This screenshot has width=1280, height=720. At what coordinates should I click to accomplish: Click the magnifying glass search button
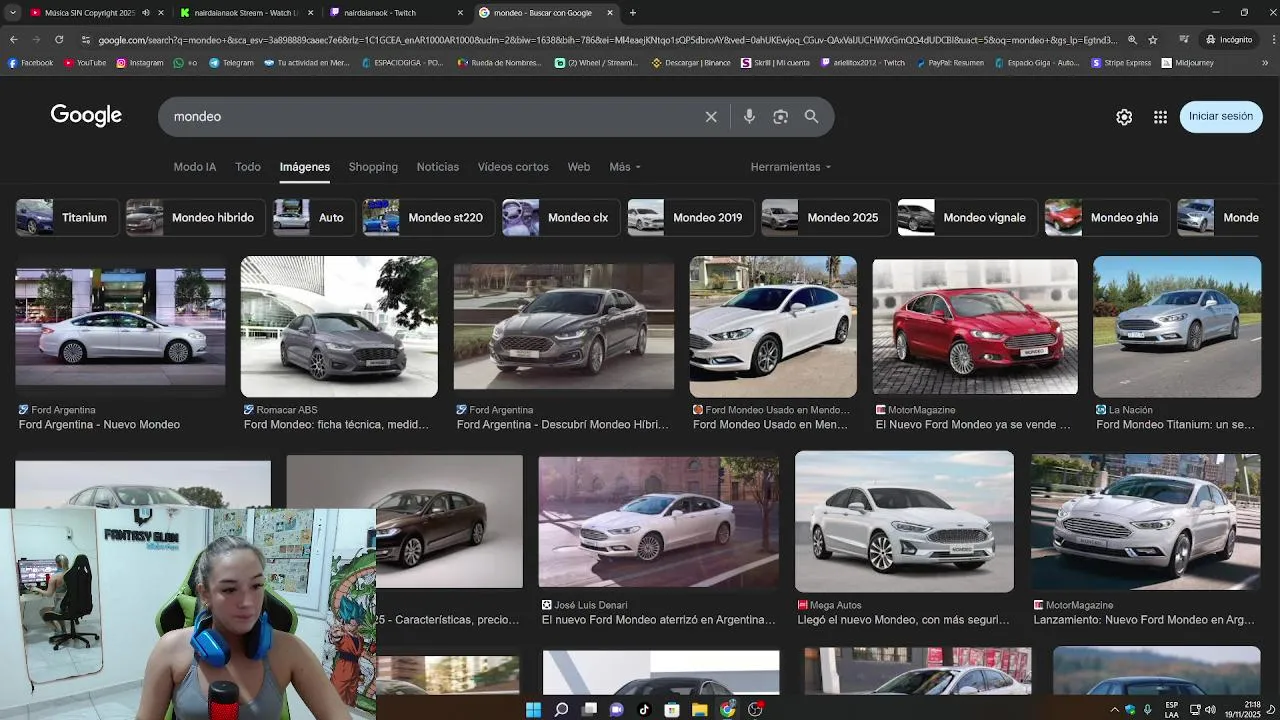[x=812, y=117]
